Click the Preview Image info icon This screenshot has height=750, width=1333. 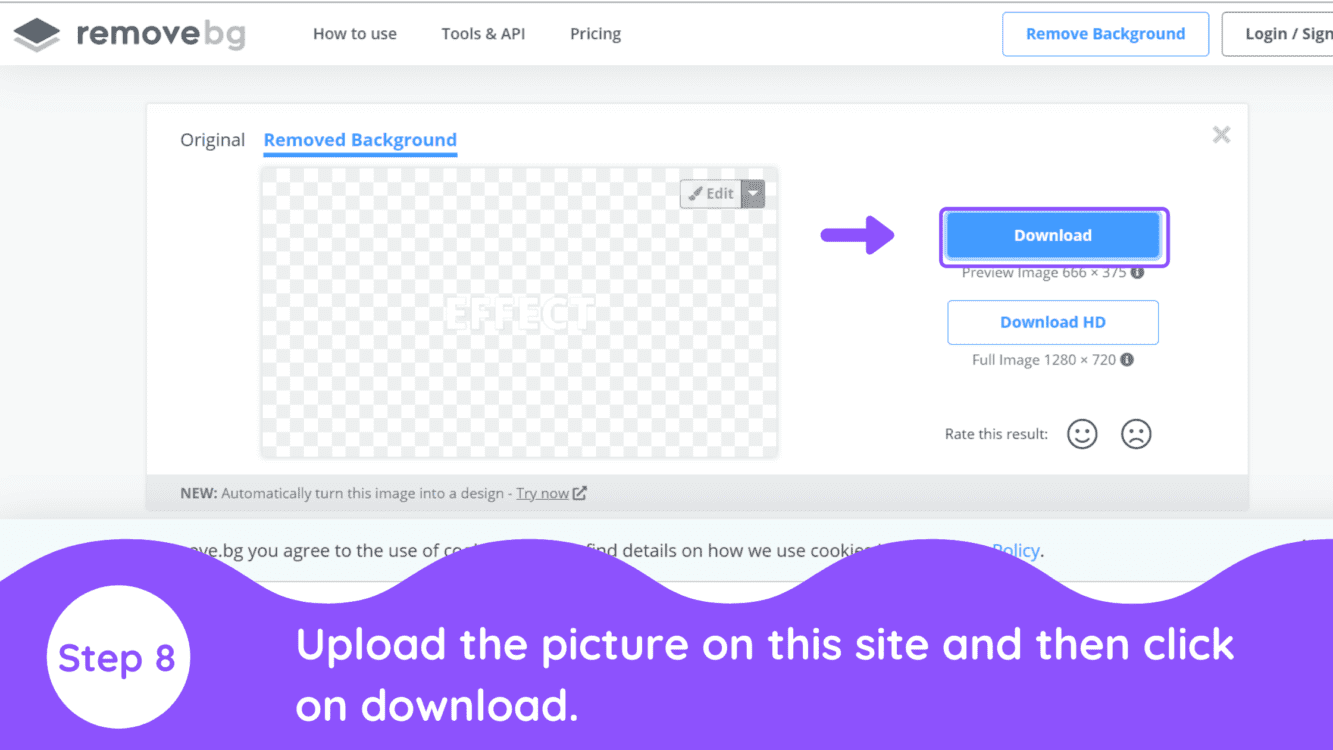[1136, 272]
